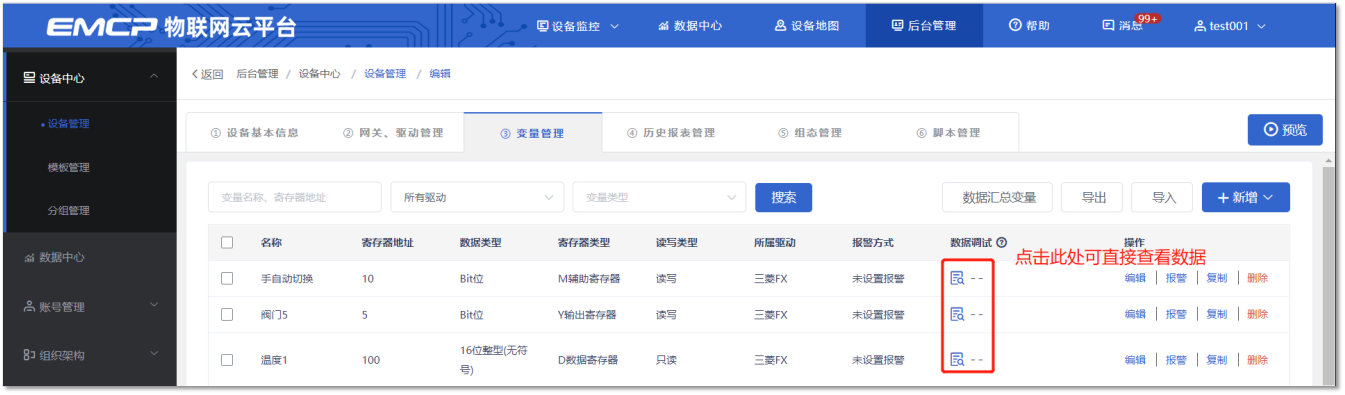Image resolution: width=1345 pixels, height=395 pixels.
Task: Open data debug icon for 手自动切换 row
Action: click(957, 278)
